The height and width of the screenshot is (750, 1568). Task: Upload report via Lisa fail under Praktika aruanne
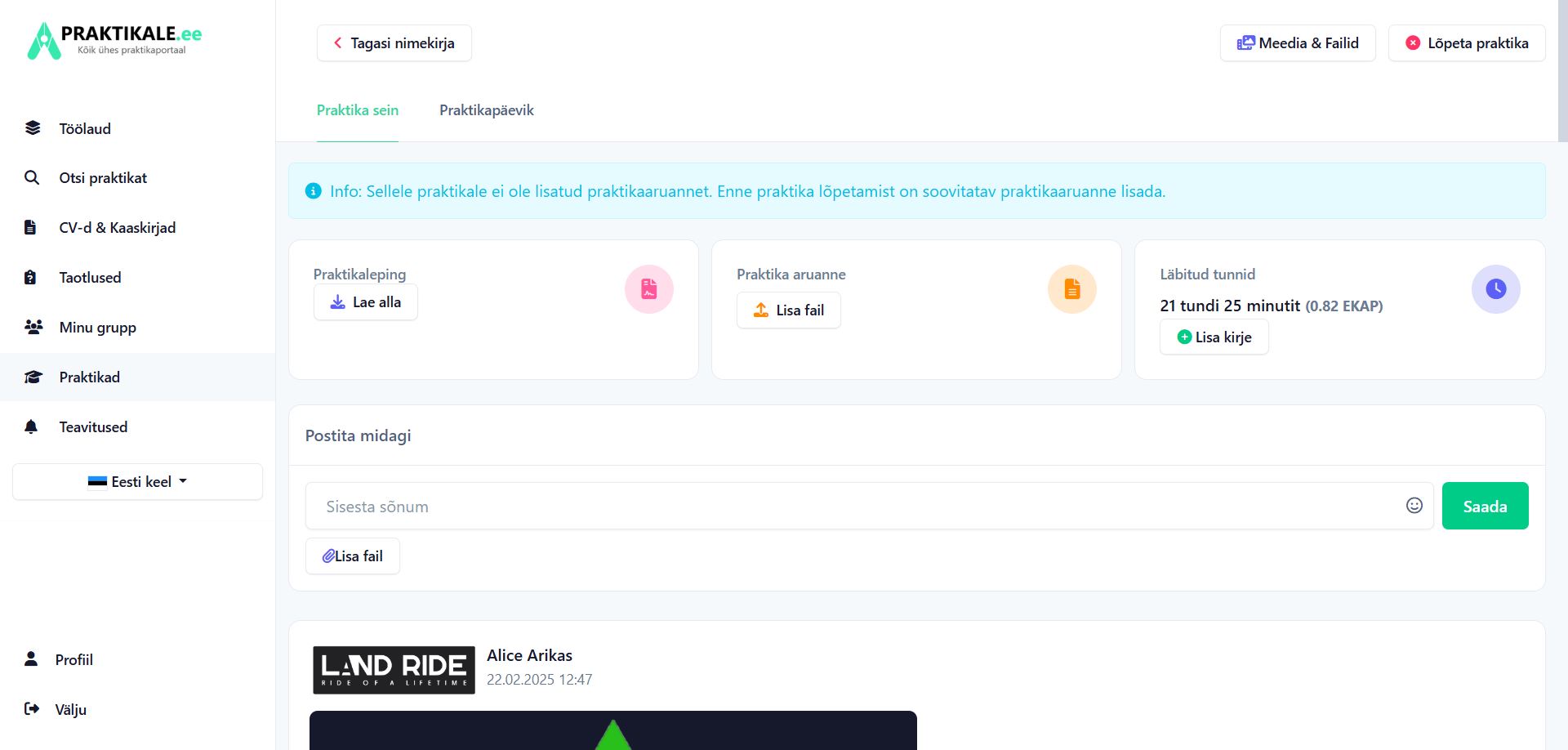tap(788, 310)
